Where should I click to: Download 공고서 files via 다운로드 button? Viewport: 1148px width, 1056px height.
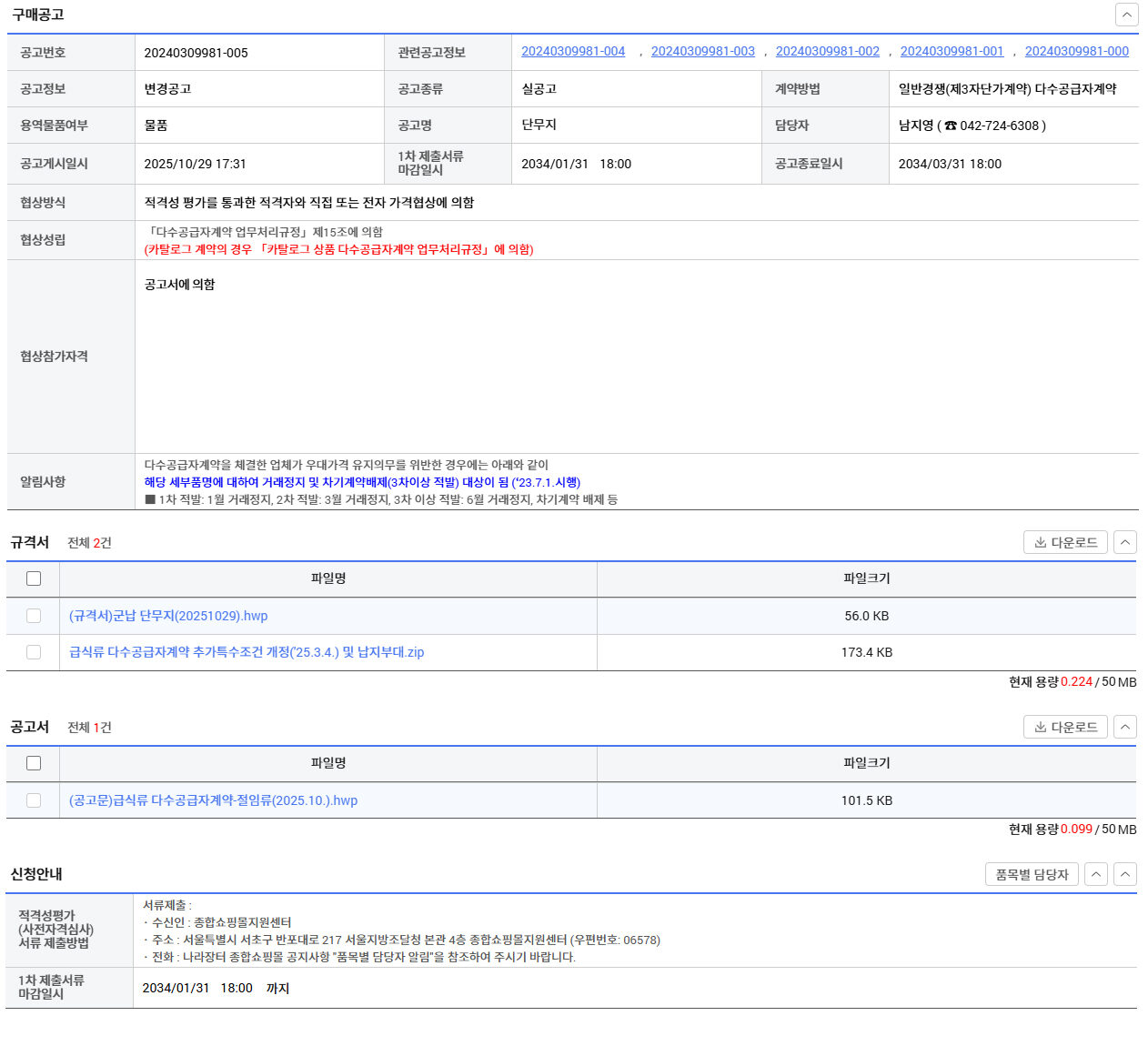click(x=1065, y=728)
